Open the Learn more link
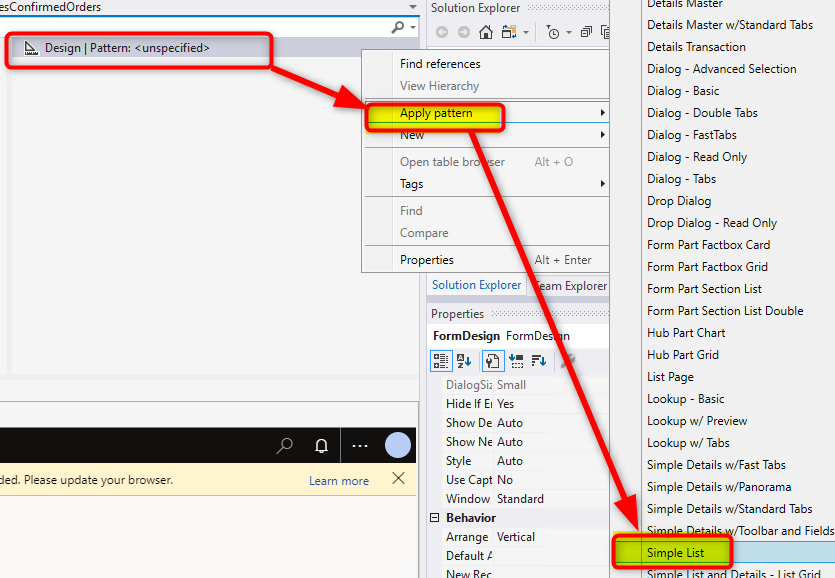Image resolution: width=835 pixels, height=578 pixels. tap(338, 481)
